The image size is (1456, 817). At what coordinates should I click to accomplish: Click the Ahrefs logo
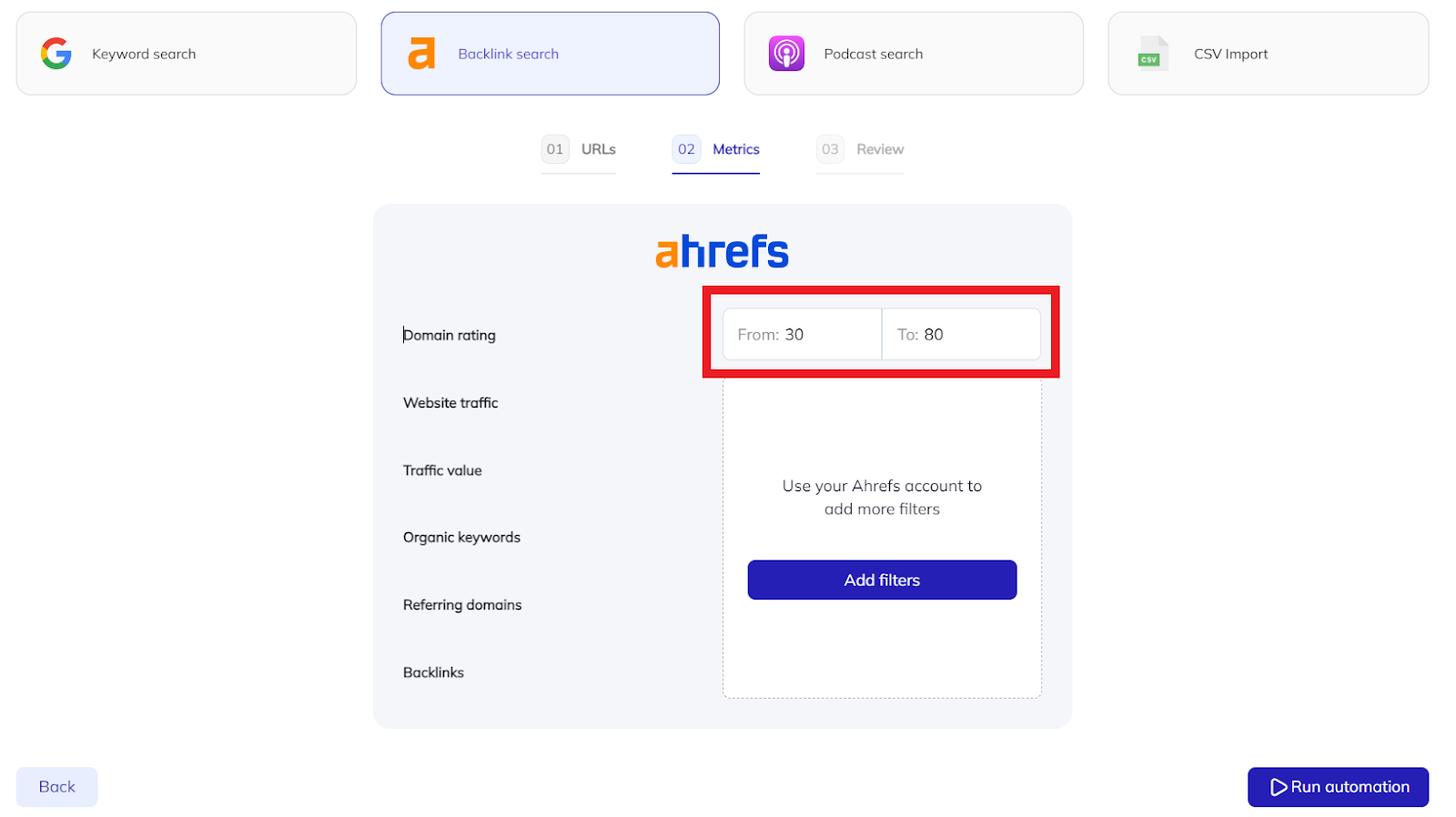[x=723, y=252]
